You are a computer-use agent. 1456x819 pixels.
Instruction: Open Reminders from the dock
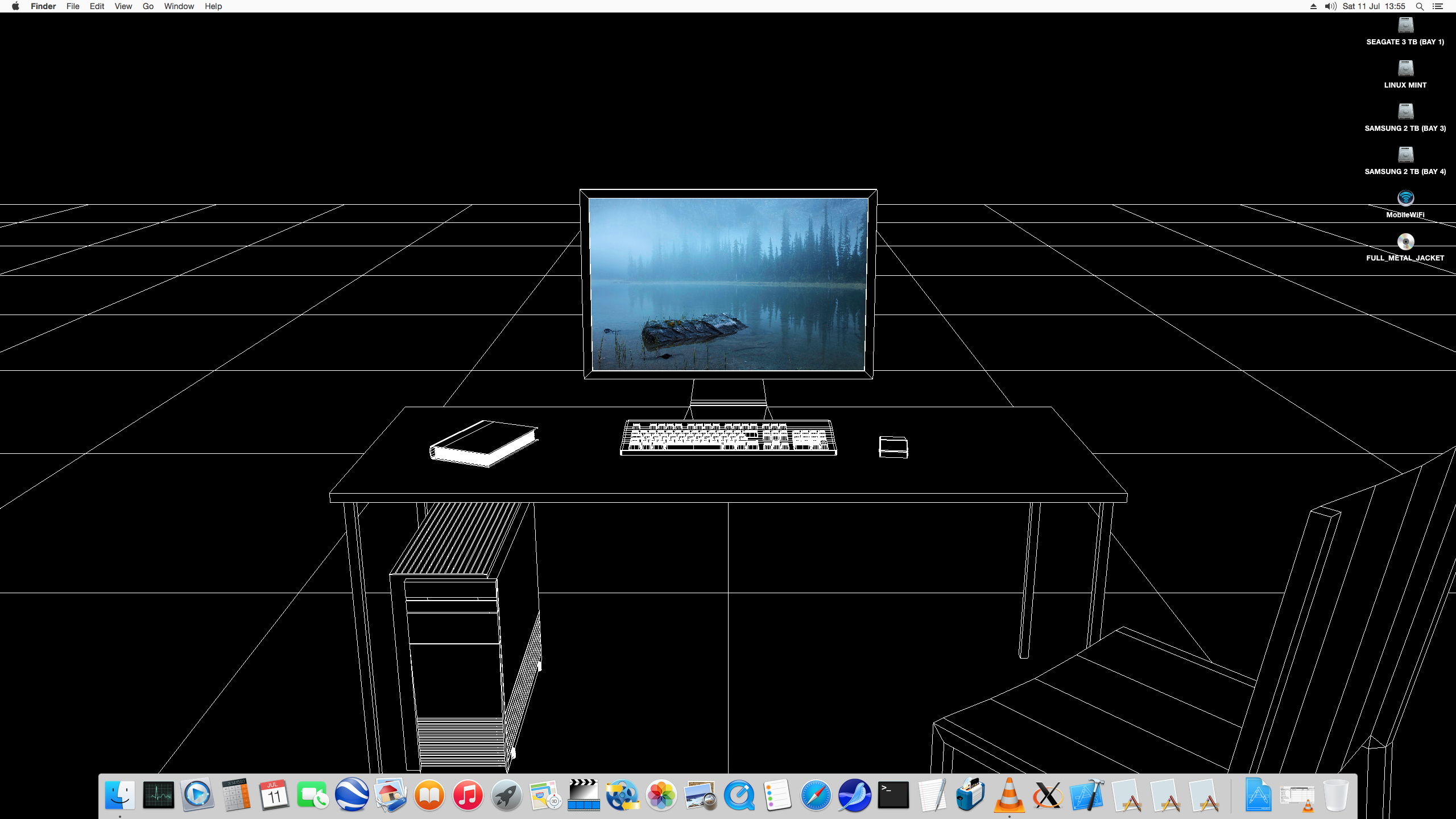[777, 795]
